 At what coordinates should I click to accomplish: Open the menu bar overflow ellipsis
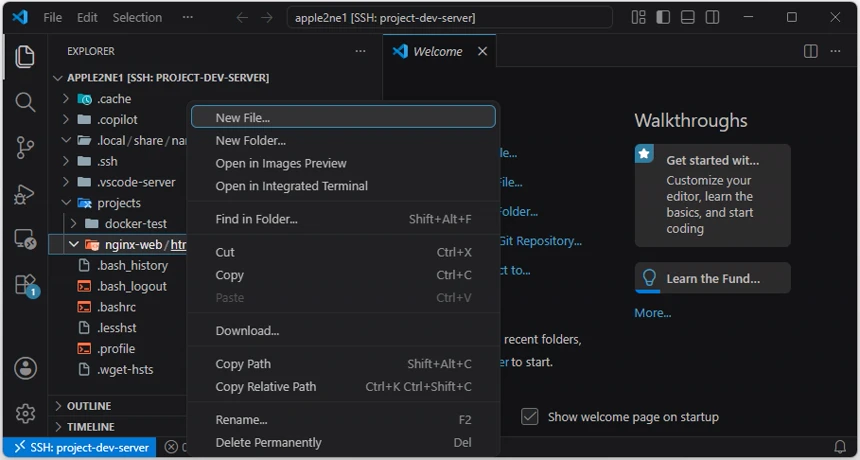click(188, 18)
